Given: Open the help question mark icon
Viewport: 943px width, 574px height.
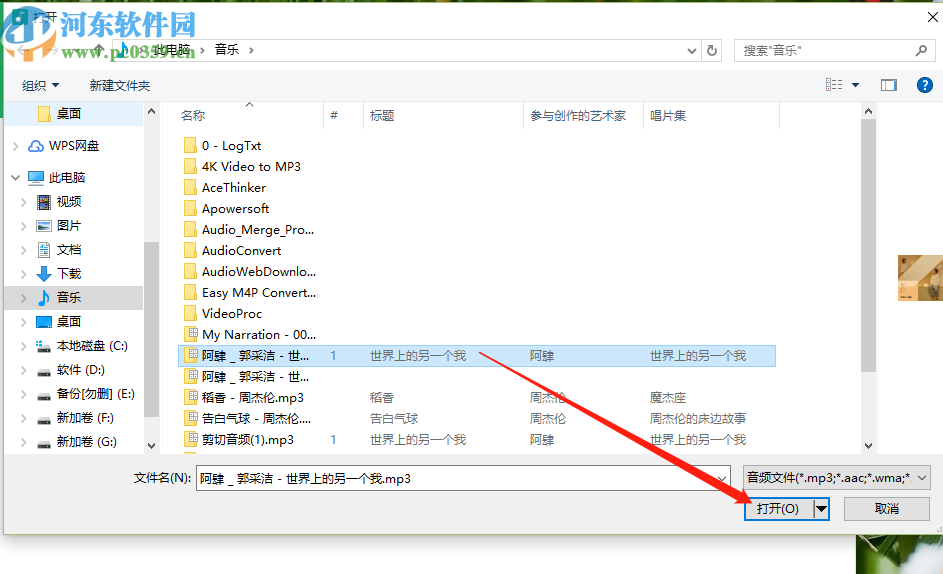Looking at the screenshot, I should point(924,85).
